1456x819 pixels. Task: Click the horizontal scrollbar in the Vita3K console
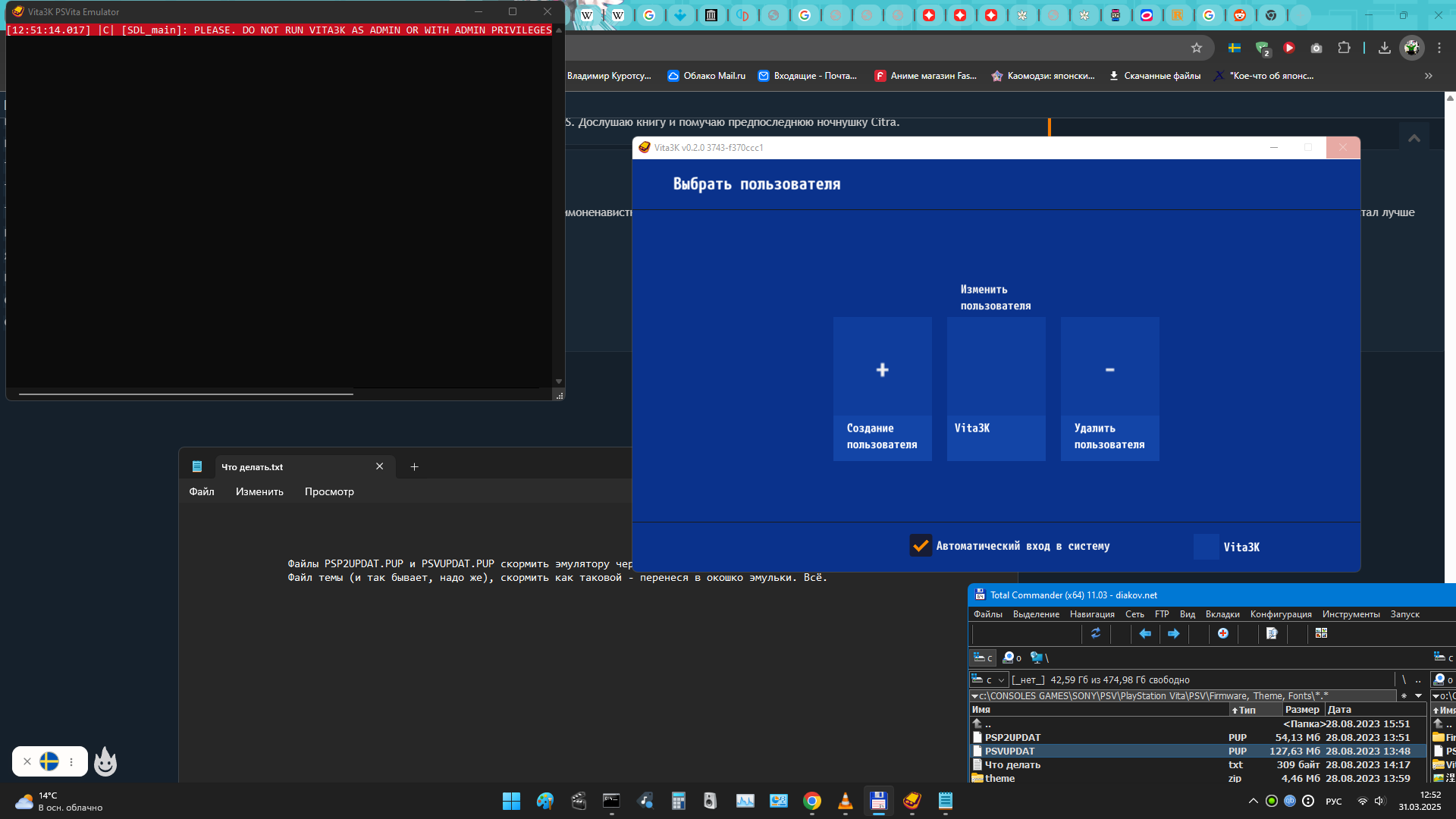tap(186, 394)
